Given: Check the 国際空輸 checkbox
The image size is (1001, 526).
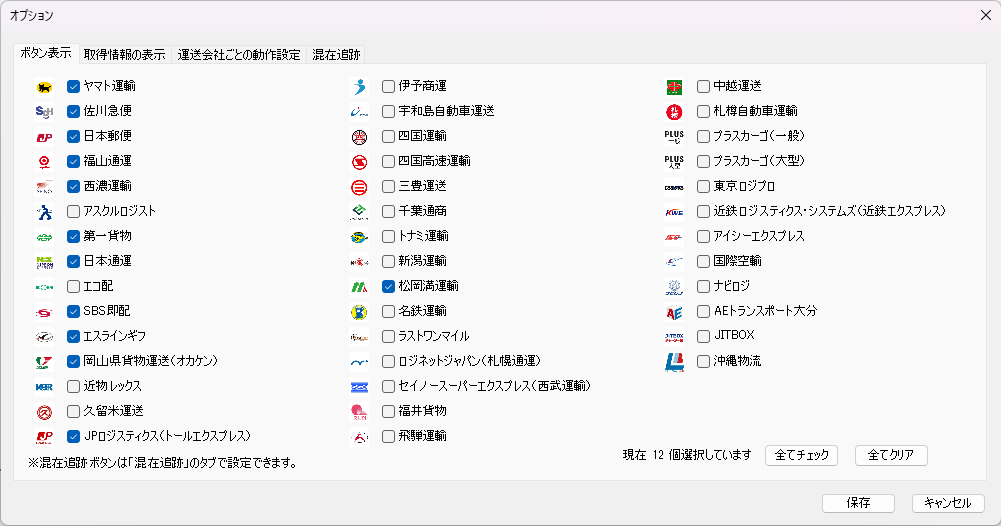Looking at the screenshot, I should point(704,261).
